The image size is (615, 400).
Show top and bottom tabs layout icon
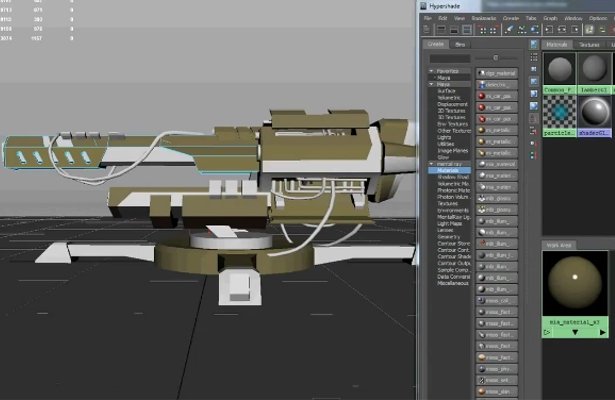tap(467, 30)
